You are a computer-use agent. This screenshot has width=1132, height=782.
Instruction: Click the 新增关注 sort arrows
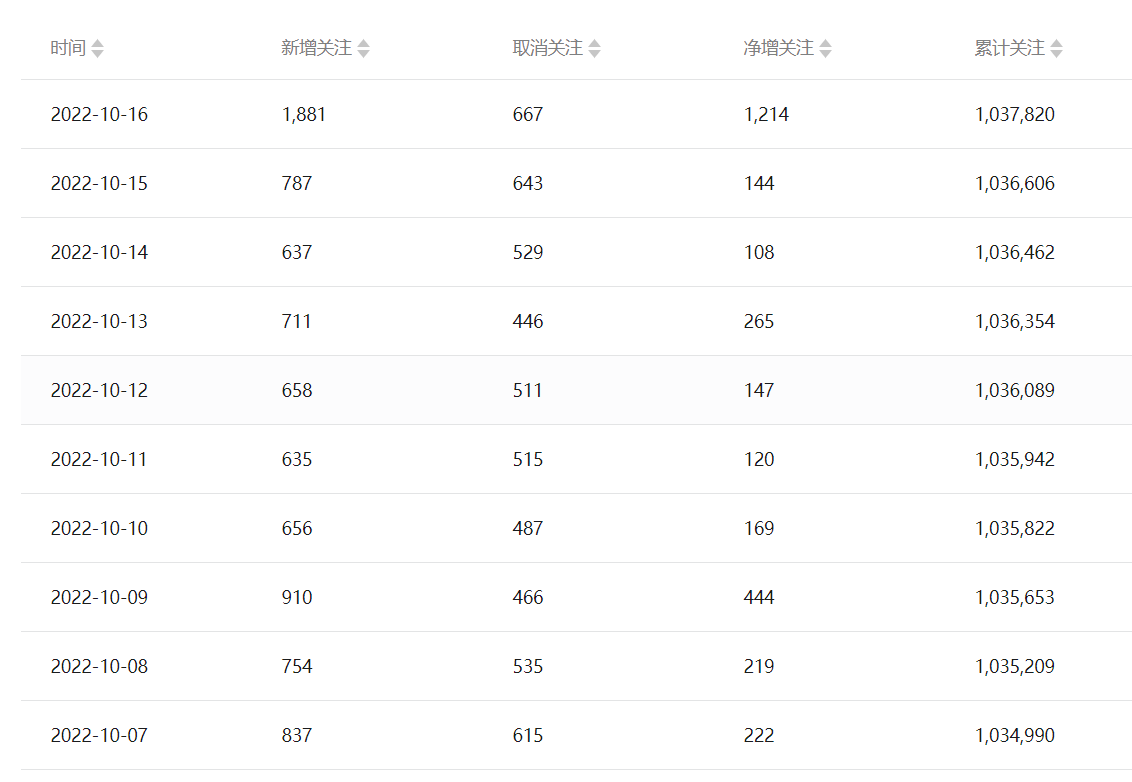363,48
